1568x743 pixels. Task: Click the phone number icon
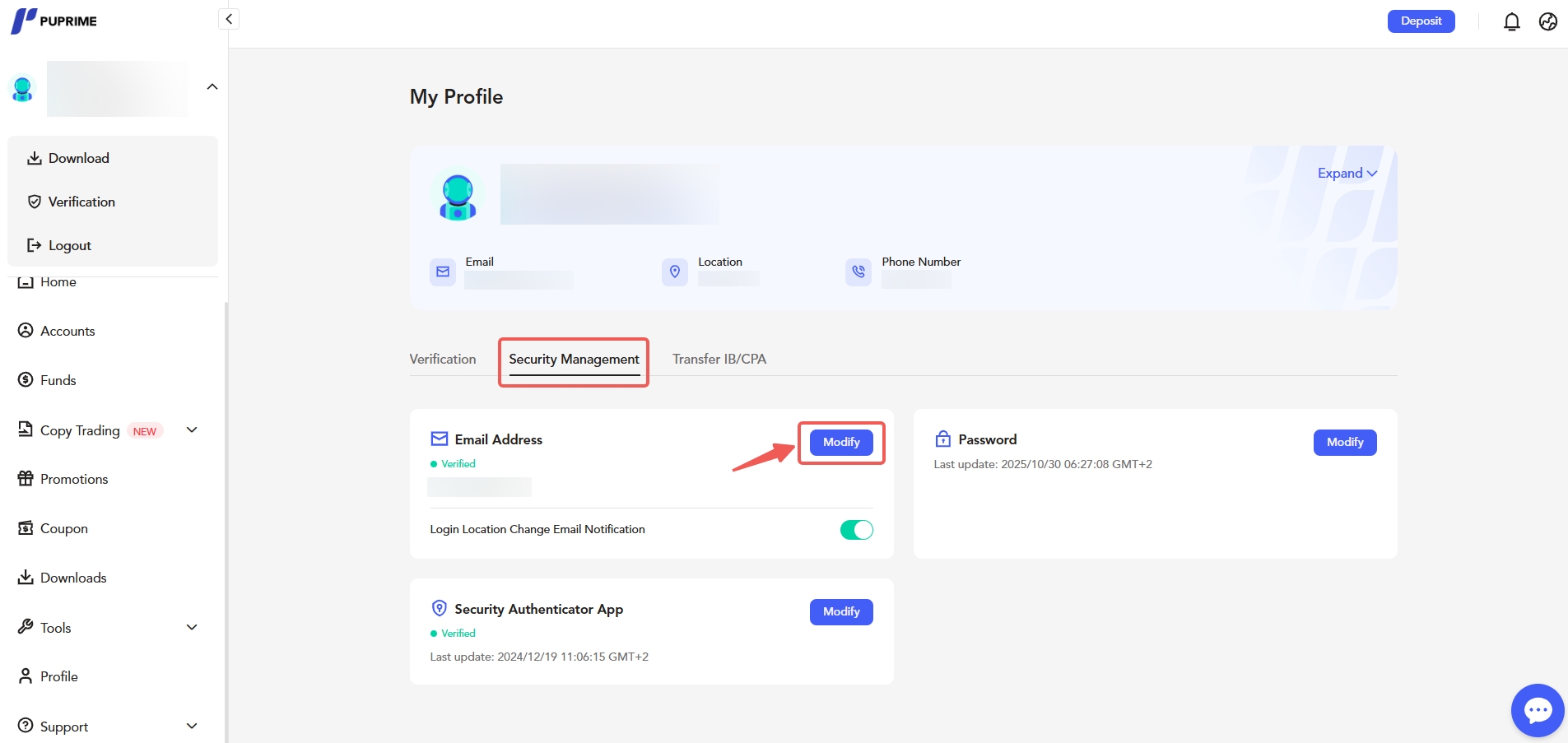click(x=858, y=272)
